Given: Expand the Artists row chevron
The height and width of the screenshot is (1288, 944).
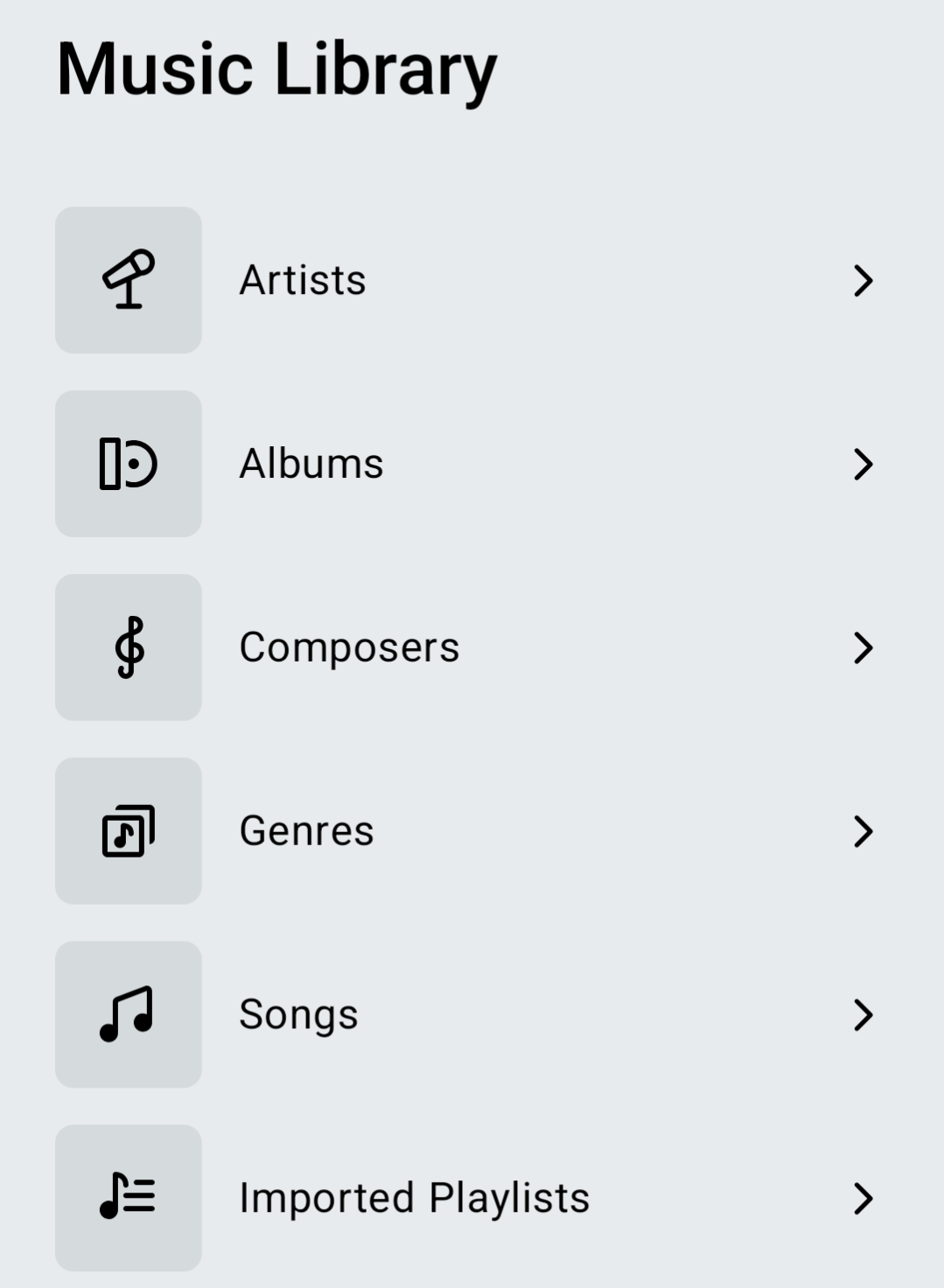Looking at the screenshot, I should (863, 281).
